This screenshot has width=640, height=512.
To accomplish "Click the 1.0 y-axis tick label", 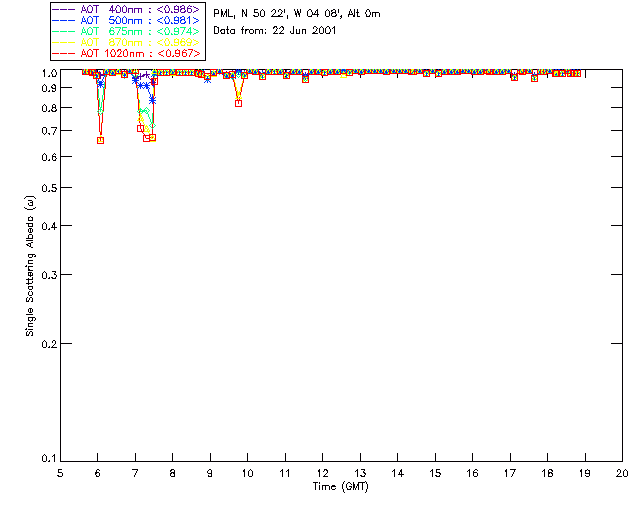I will [49, 73].
